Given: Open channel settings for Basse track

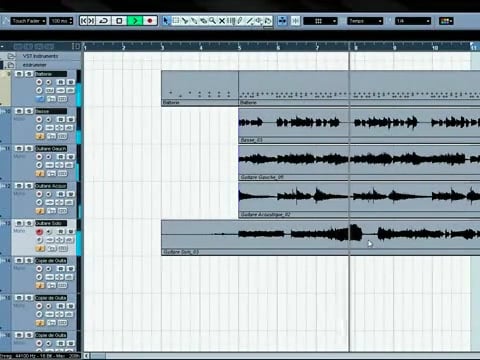Looking at the screenshot, I should click(x=39, y=128).
